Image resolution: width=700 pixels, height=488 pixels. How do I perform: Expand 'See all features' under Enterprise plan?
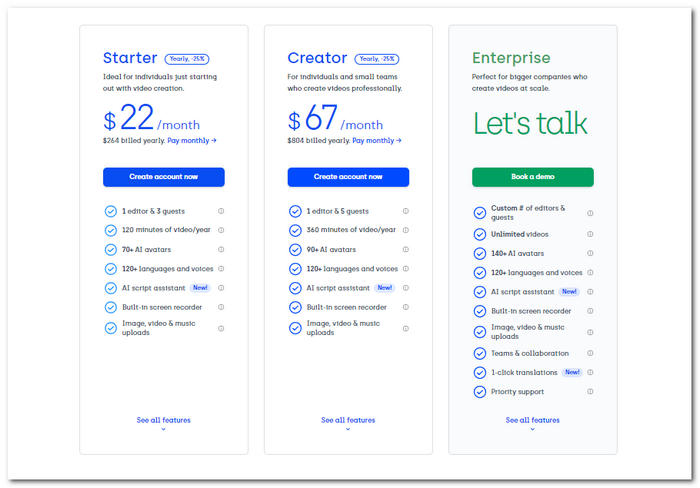pos(533,422)
